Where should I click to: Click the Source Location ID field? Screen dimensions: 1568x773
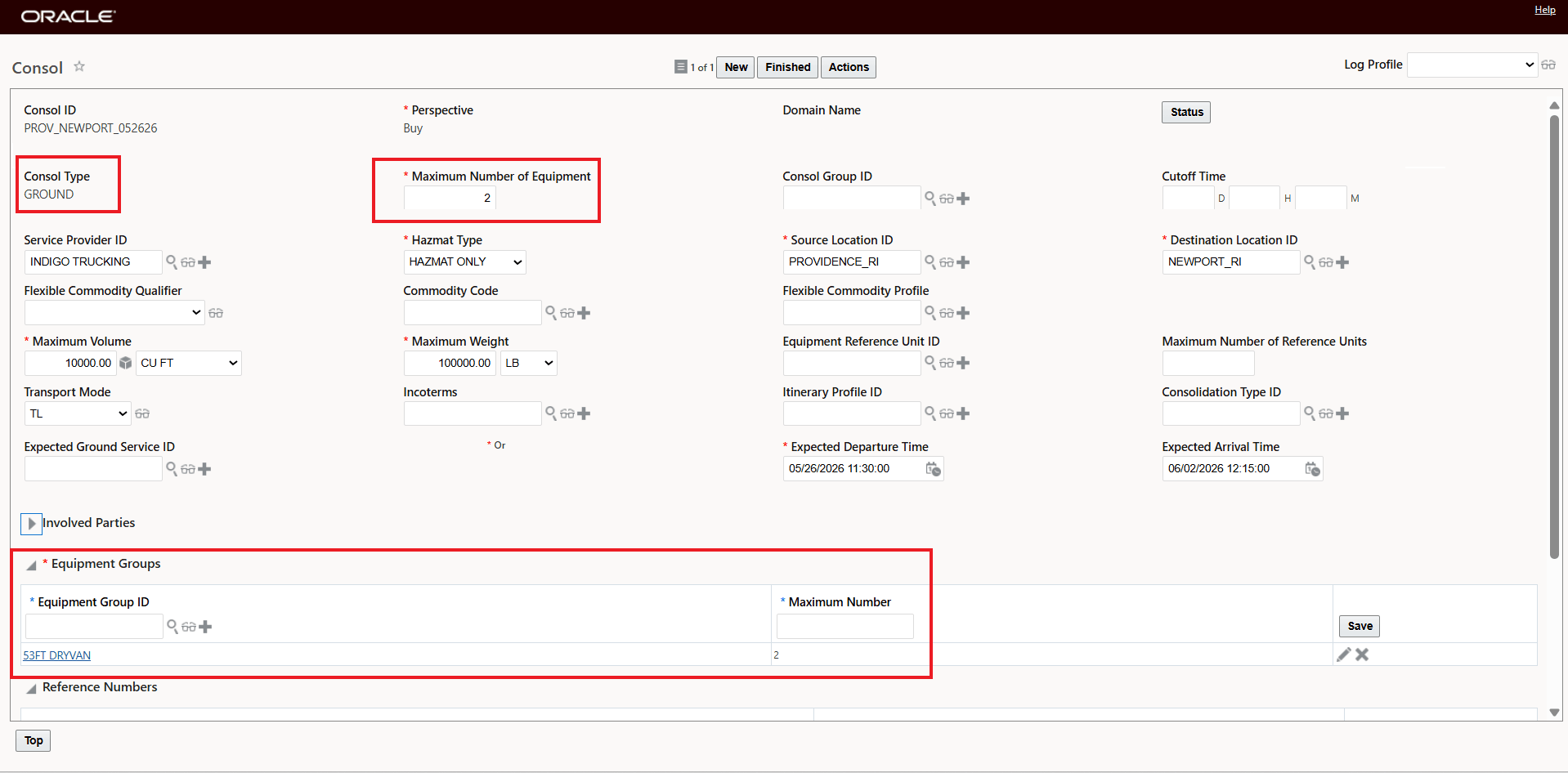852,261
